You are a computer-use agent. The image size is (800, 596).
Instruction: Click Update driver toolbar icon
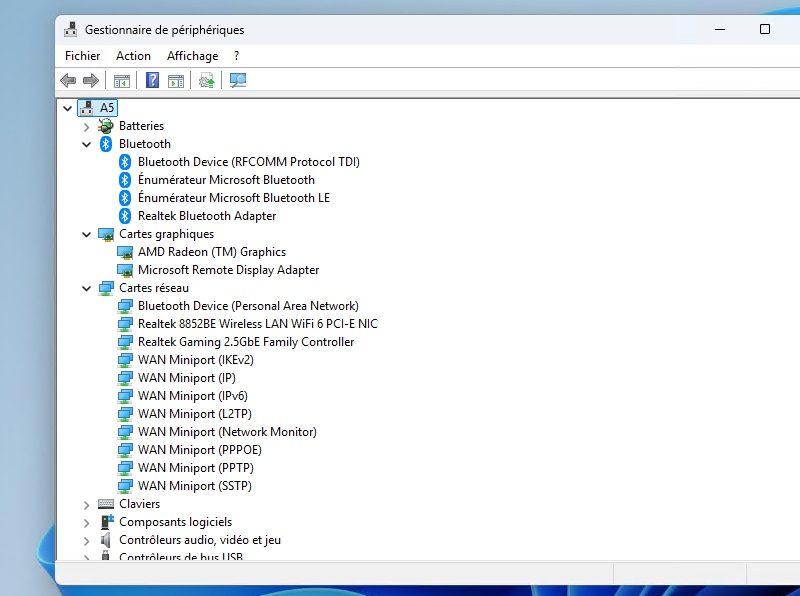pyautogui.click(x=207, y=80)
